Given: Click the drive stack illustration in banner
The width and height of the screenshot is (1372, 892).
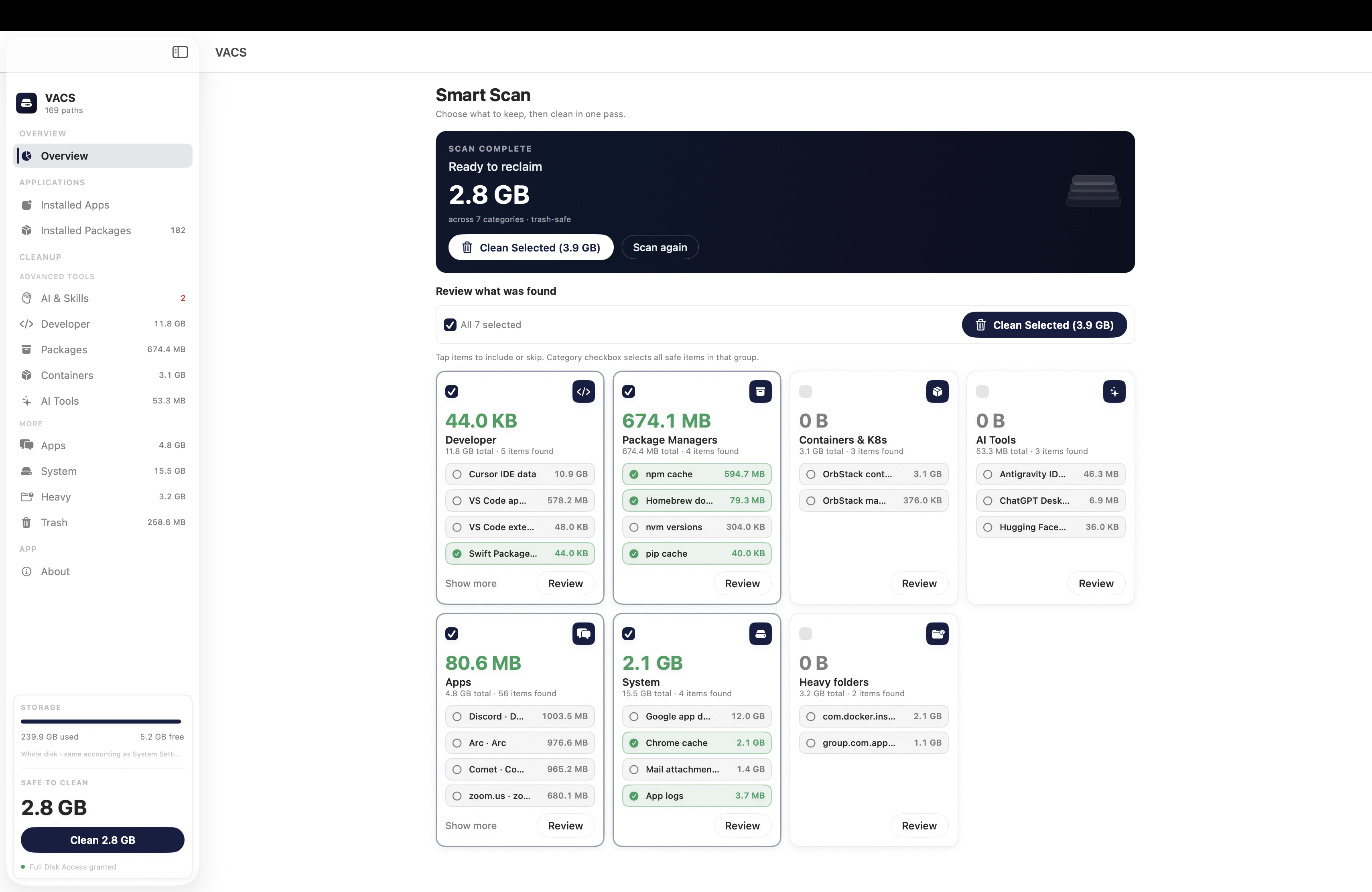Looking at the screenshot, I should tap(1094, 191).
